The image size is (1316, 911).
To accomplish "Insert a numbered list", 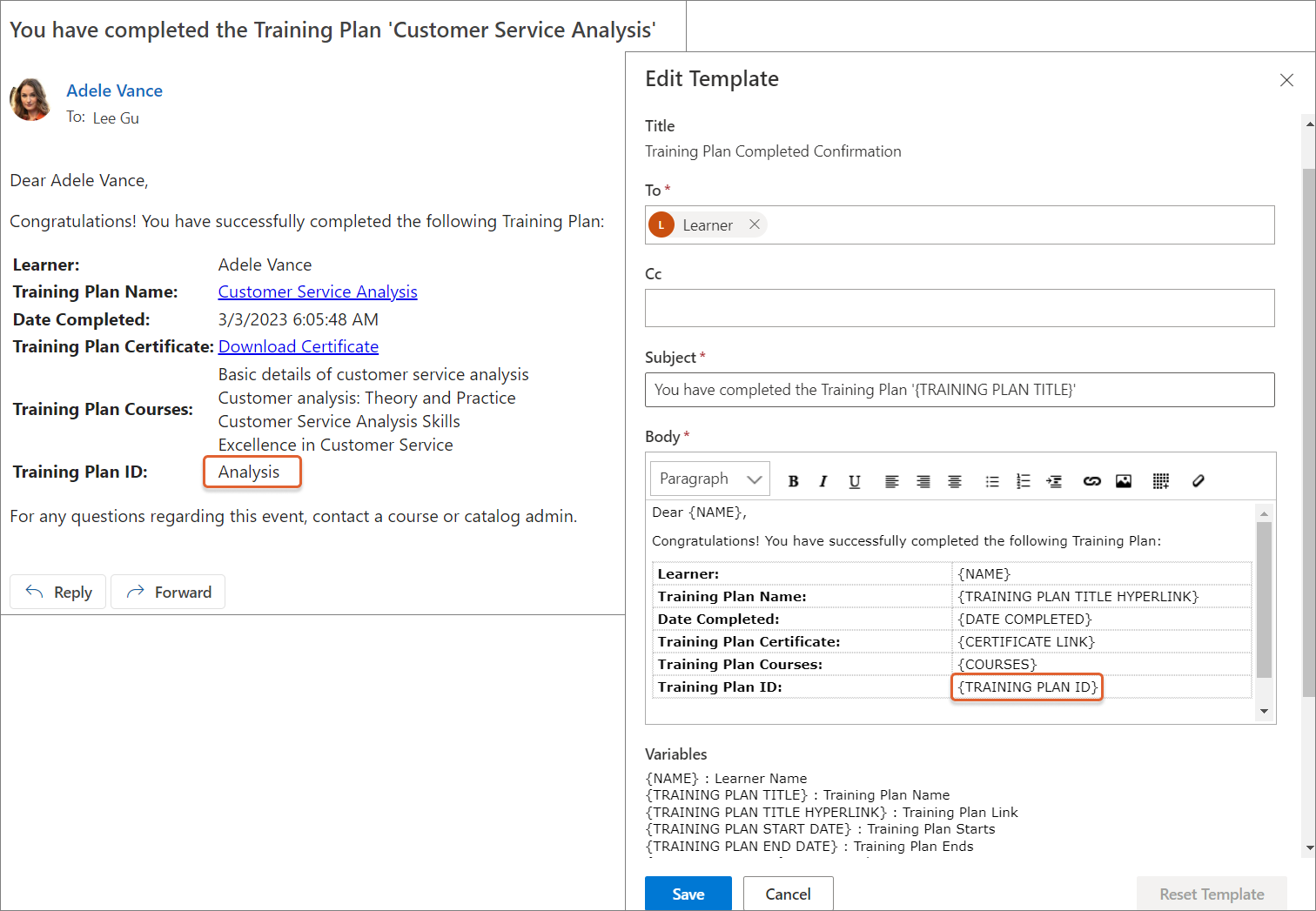I will (x=1023, y=481).
